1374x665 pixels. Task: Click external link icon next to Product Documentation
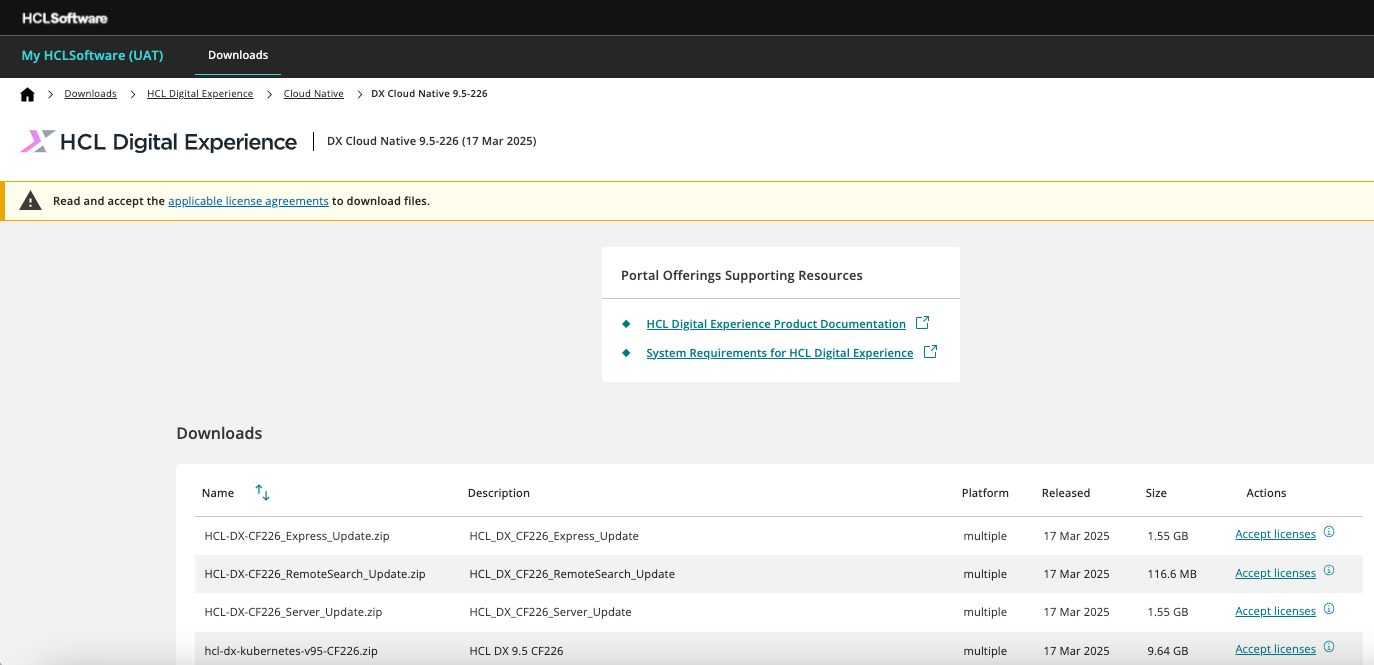923,323
